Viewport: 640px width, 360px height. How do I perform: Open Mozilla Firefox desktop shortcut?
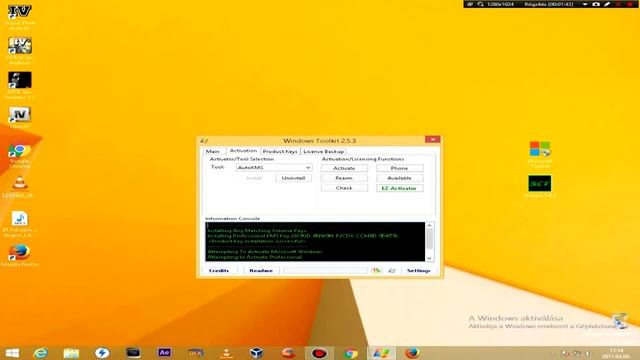[19, 256]
